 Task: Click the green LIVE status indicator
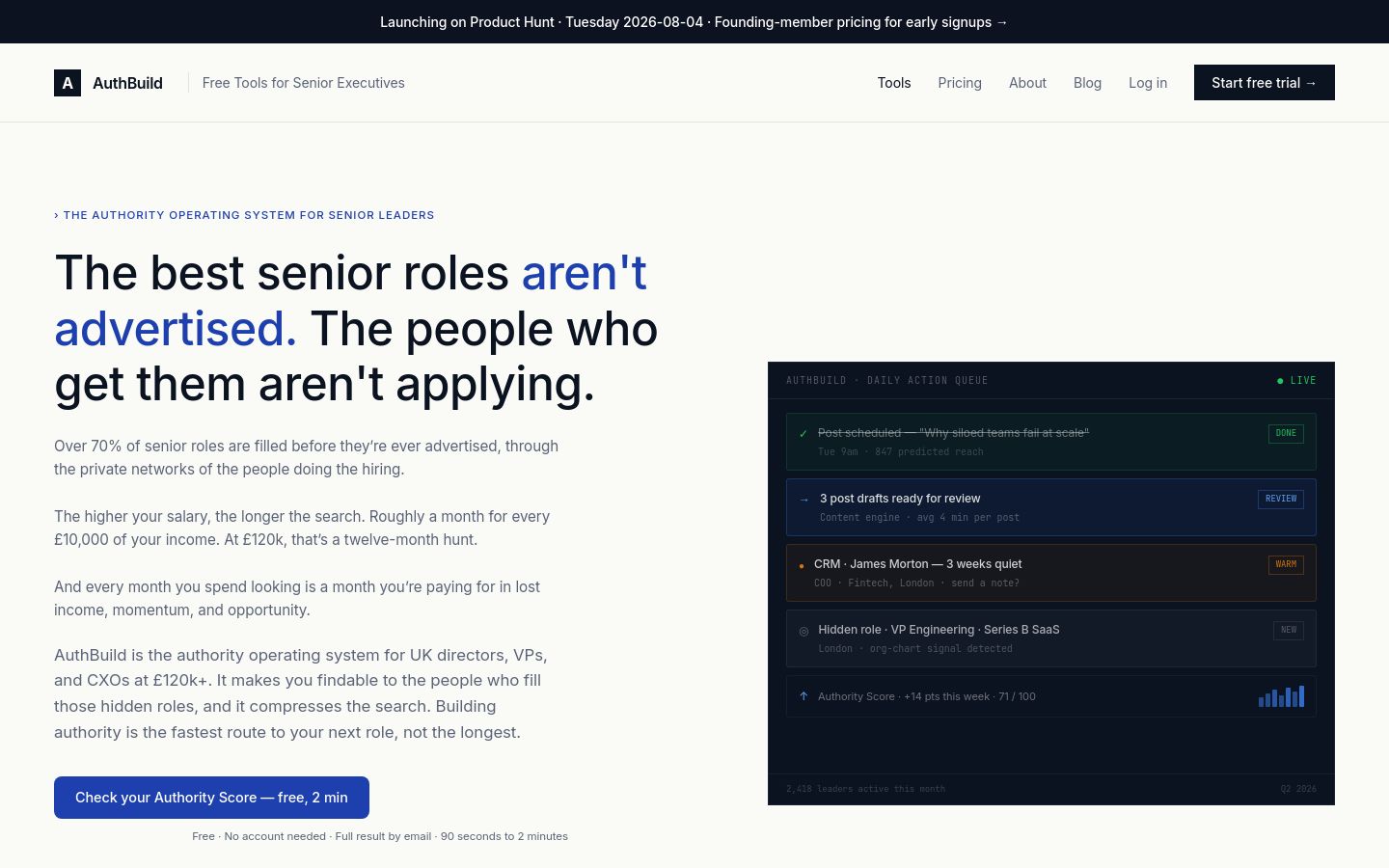click(1296, 381)
